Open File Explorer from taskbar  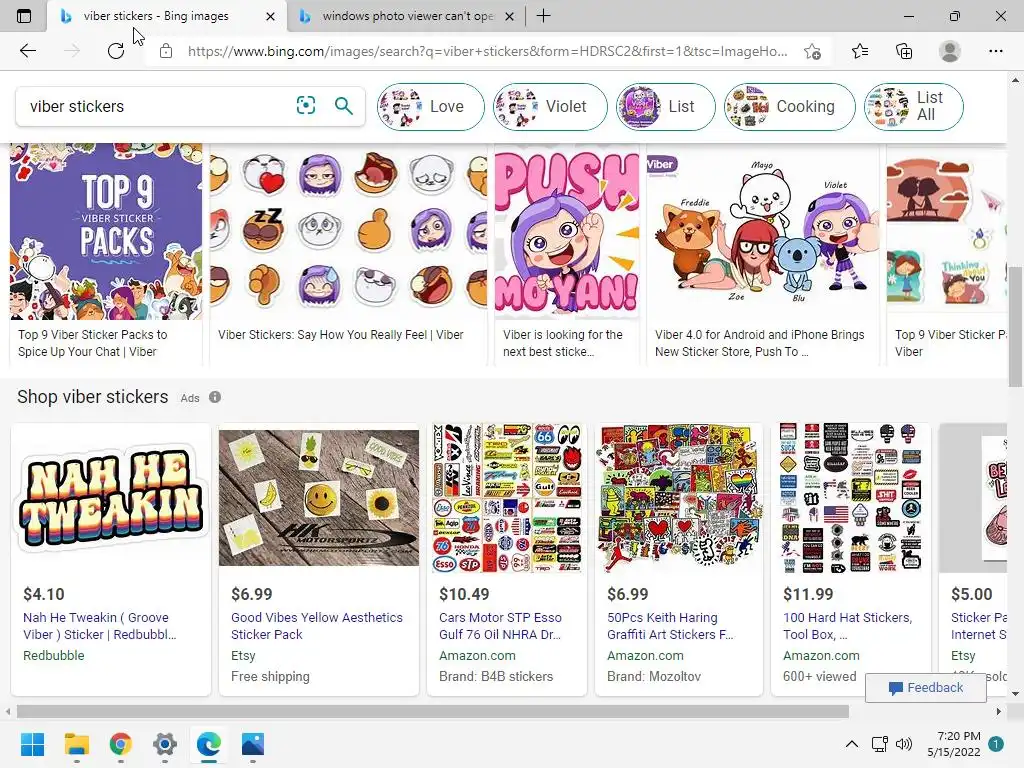click(x=76, y=744)
